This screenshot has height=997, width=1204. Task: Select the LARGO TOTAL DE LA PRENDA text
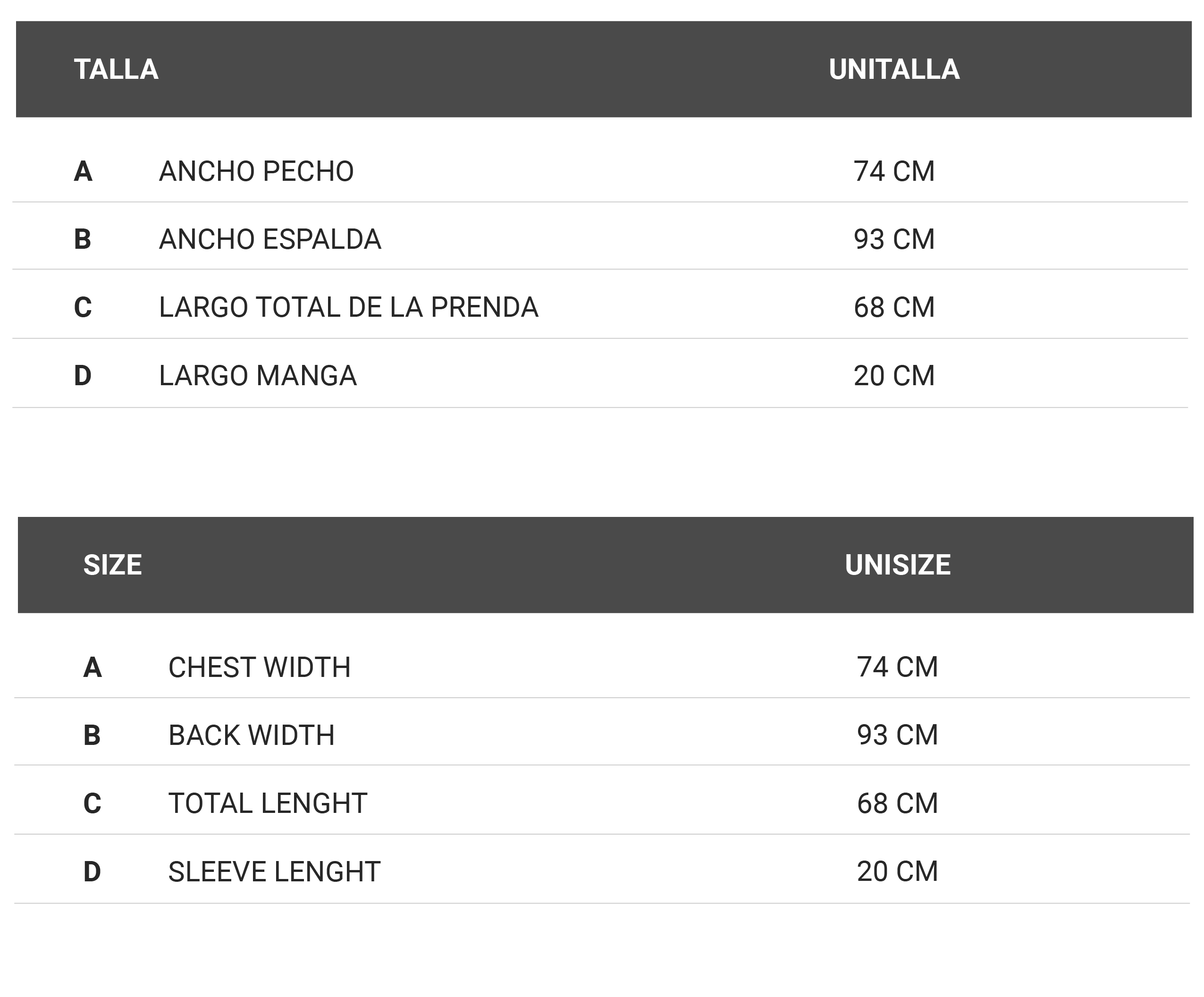[349, 307]
